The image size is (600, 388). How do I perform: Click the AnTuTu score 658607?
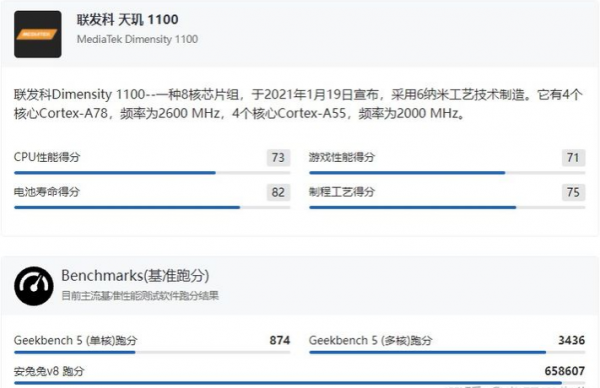[565, 371]
